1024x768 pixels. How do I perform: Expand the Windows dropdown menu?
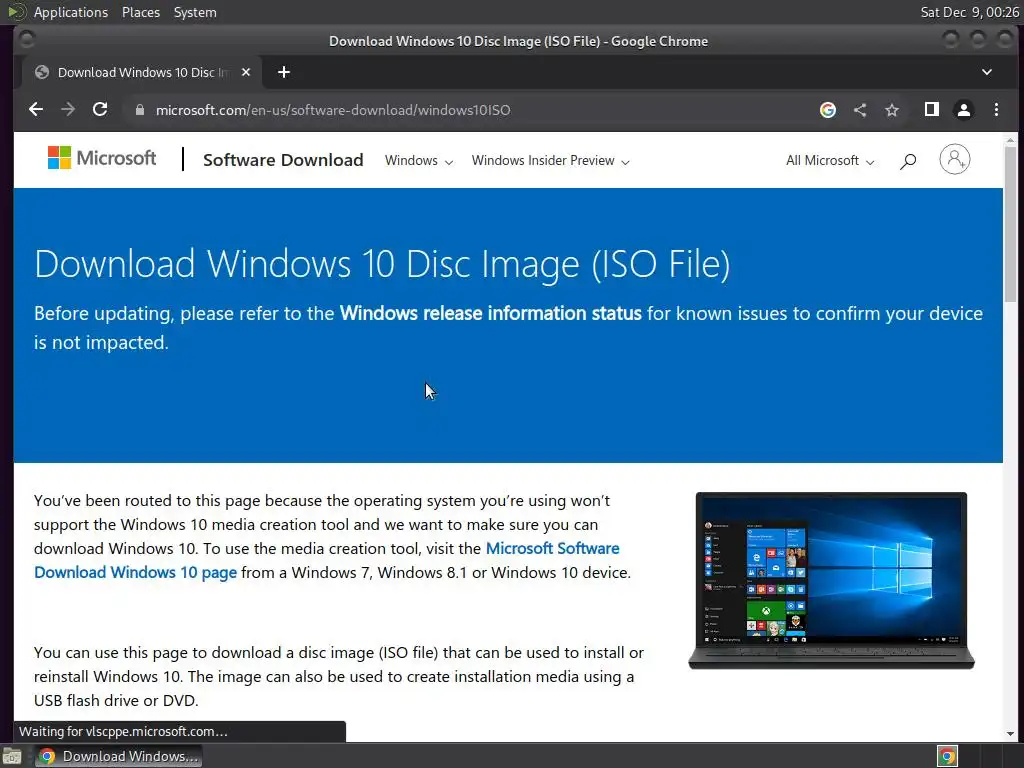pos(419,161)
